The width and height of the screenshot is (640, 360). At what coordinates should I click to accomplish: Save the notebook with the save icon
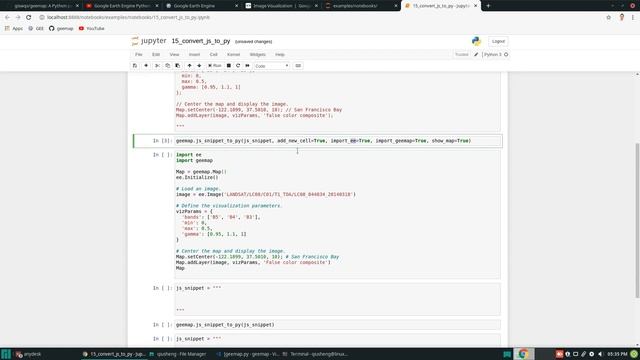click(135, 66)
